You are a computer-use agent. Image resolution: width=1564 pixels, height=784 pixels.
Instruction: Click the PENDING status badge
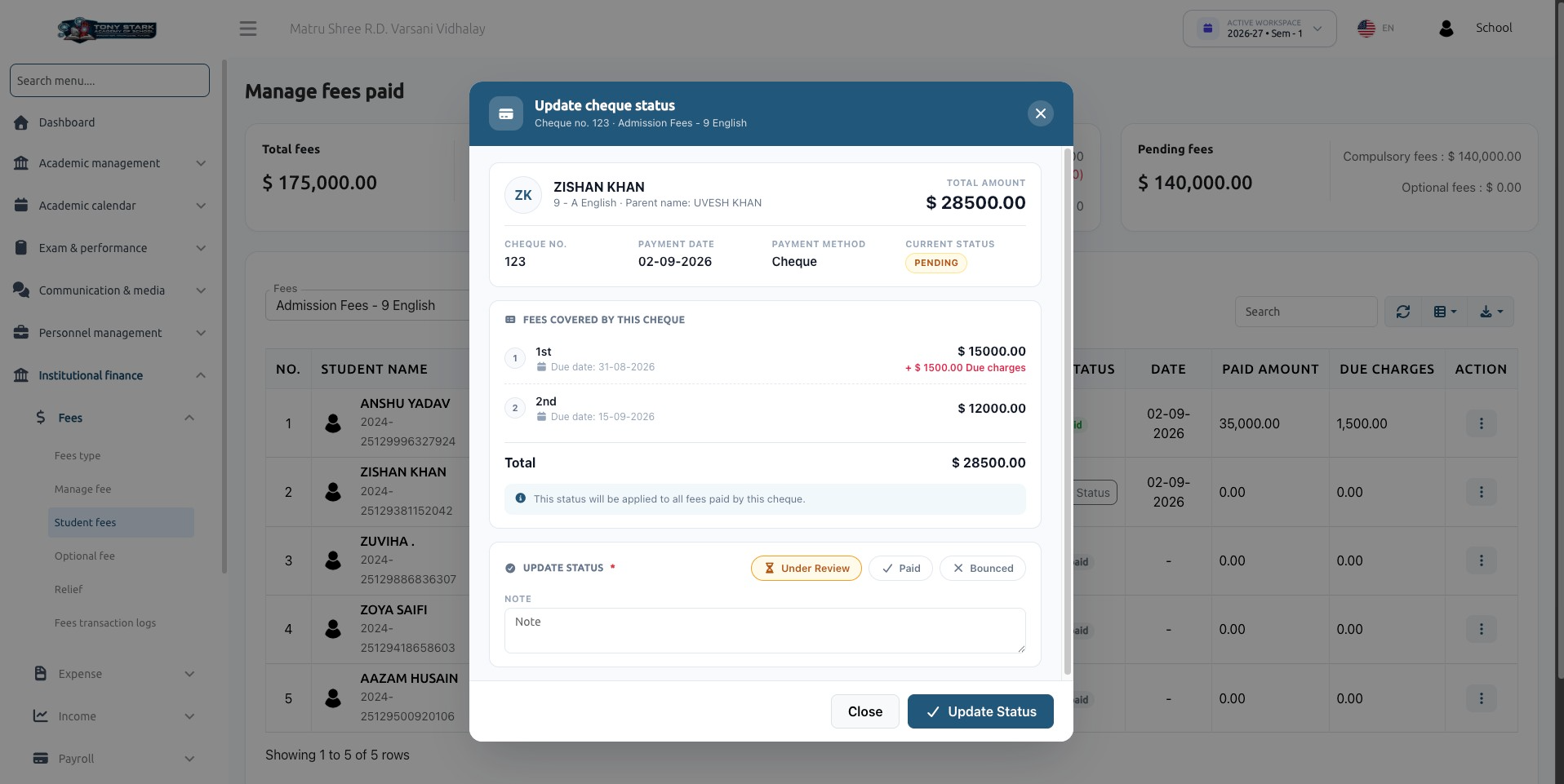point(935,263)
